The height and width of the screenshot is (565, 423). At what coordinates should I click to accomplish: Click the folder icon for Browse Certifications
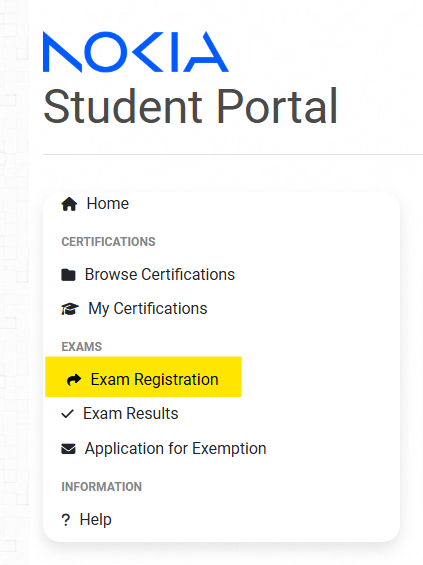(x=68, y=275)
